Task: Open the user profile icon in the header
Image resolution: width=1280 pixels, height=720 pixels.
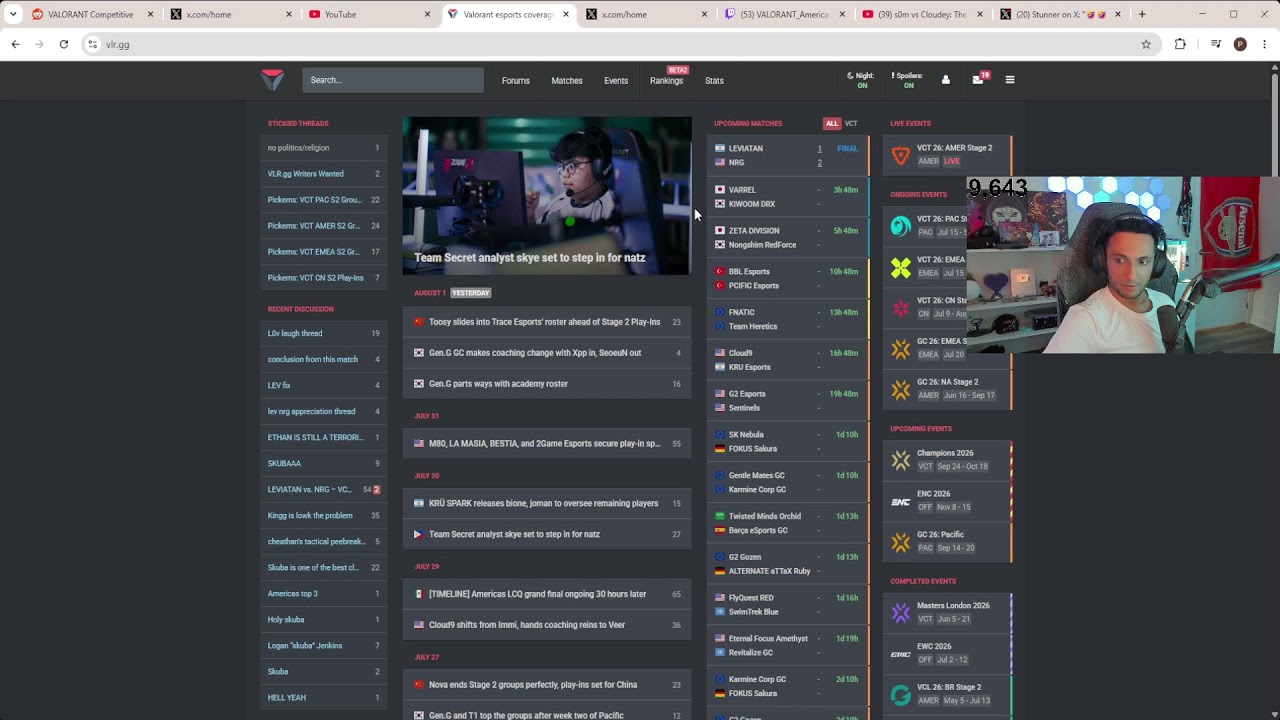Action: point(945,80)
